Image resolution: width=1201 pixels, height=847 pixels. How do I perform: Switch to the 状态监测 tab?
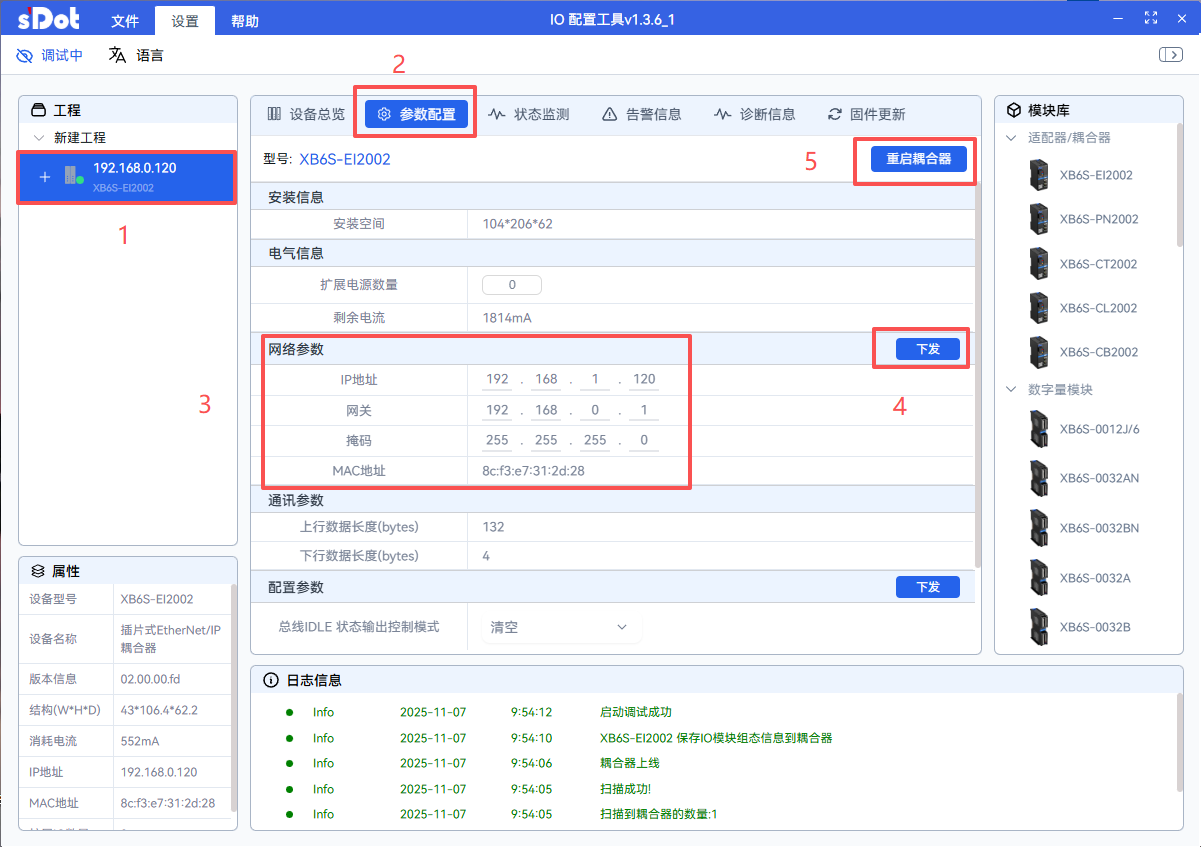click(x=529, y=114)
